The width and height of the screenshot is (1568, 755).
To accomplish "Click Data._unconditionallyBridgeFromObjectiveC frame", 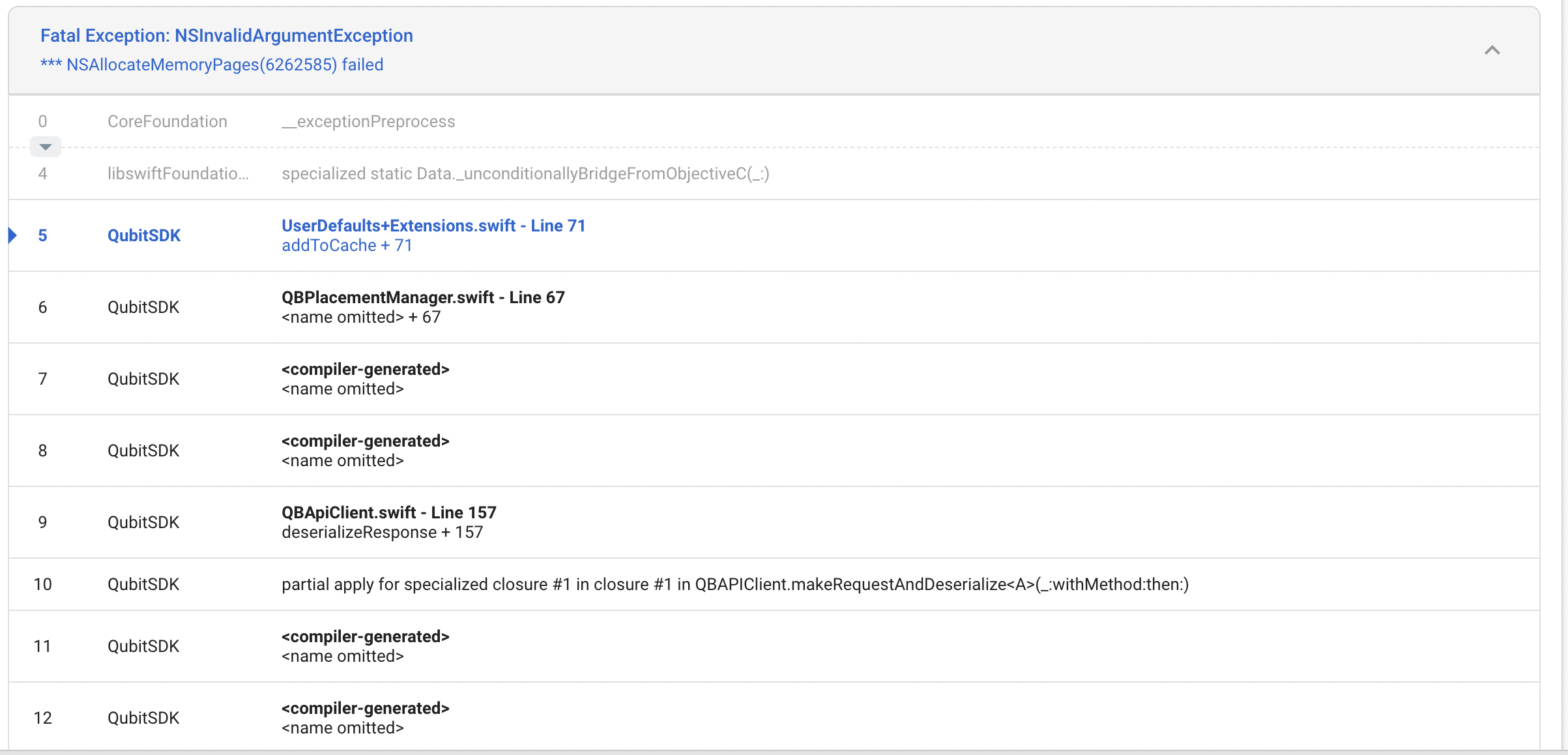I will click(x=525, y=173).
